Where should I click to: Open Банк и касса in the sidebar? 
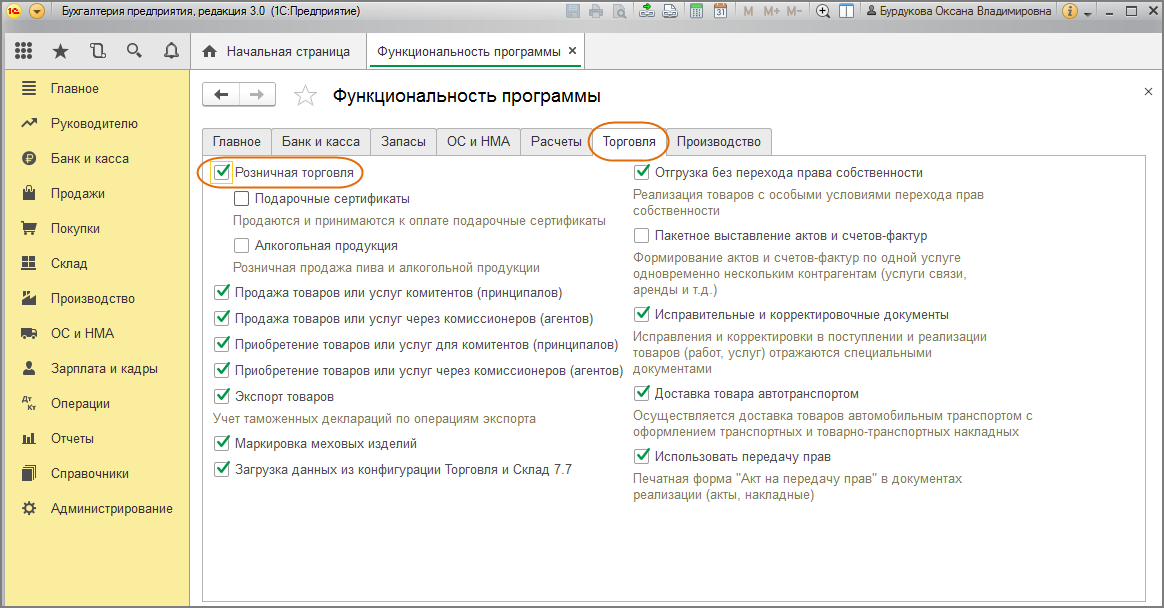coord(97,158)
